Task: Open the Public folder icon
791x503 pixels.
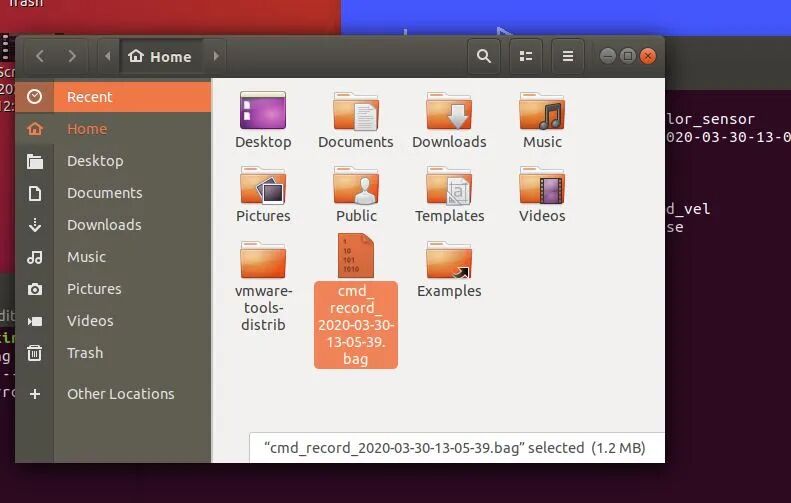Action: coord(356,185)
